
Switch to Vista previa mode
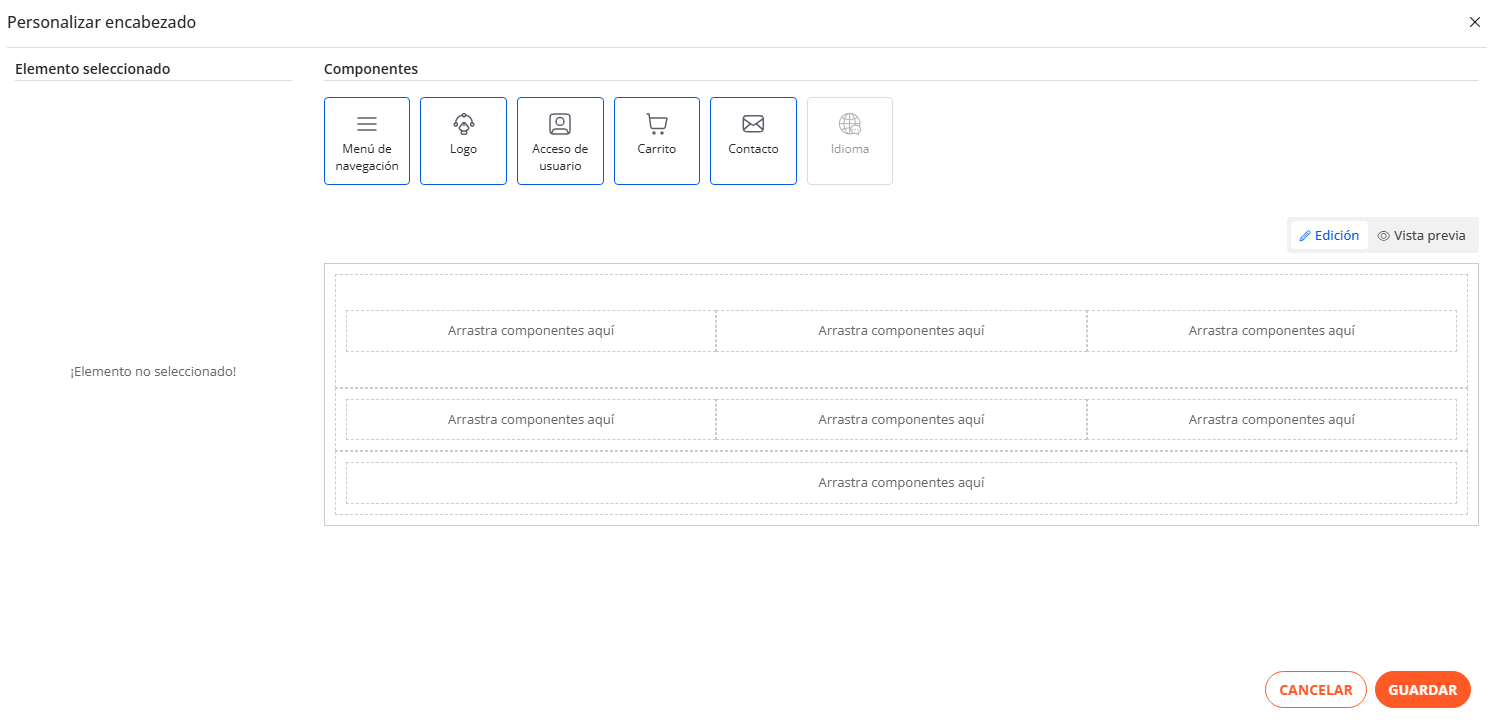(1421, 236)
